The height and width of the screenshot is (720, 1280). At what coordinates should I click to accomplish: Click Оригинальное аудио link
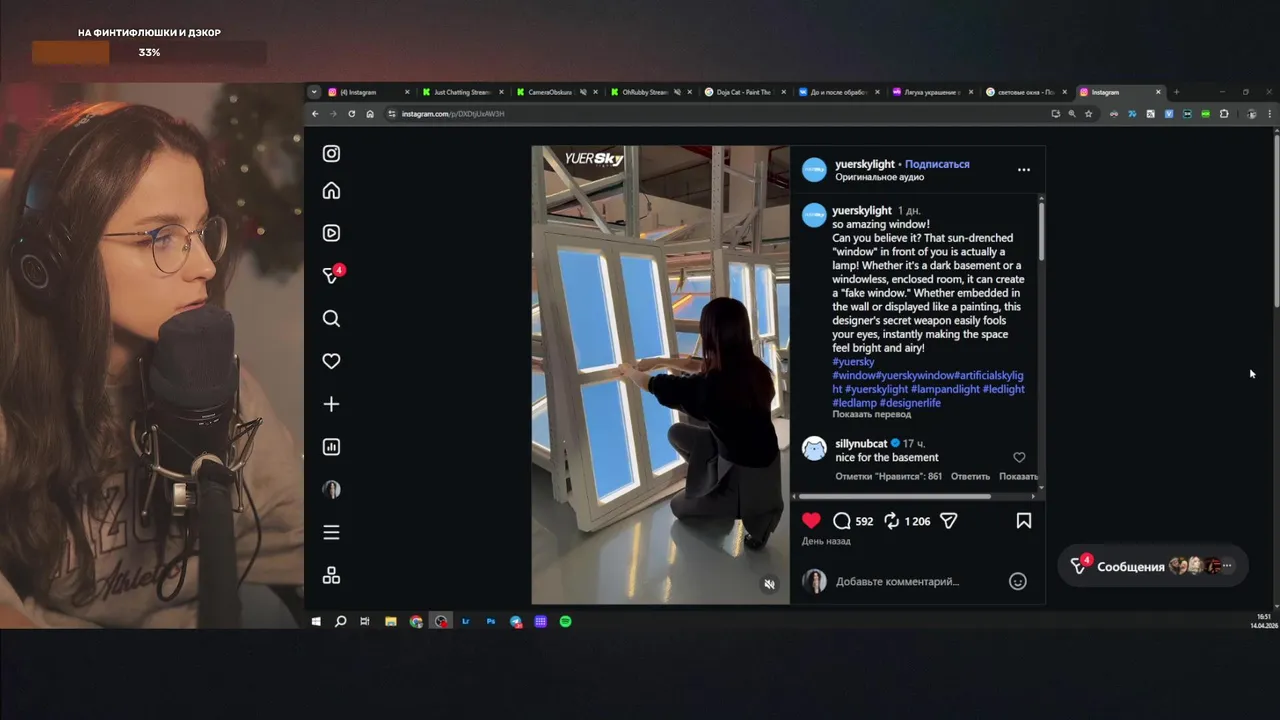click(x=880, y=177)
